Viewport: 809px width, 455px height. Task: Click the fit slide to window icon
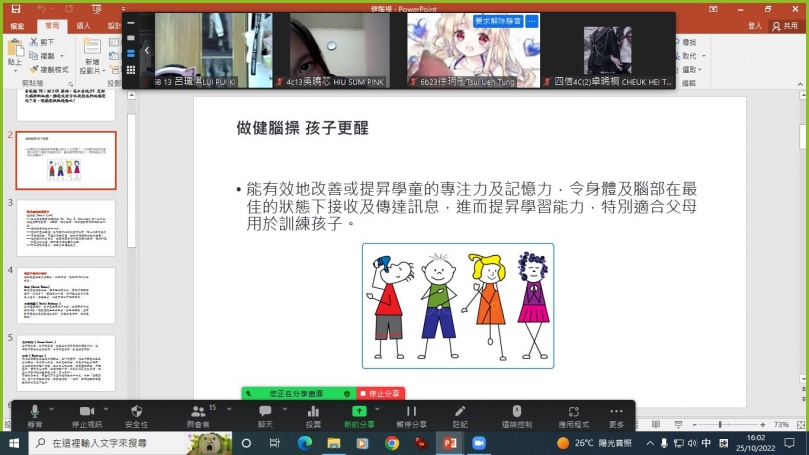pyautogui.click(x=801, y=425)
